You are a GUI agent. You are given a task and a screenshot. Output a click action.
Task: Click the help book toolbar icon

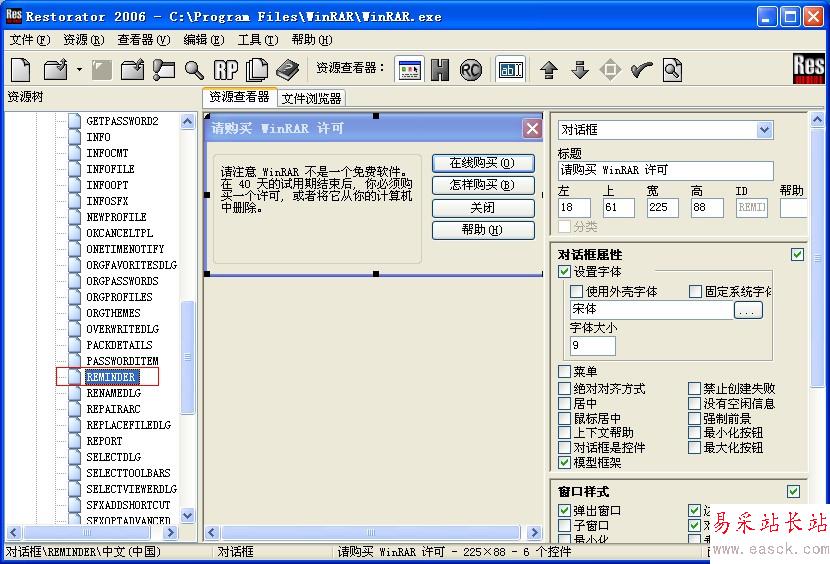[x=287, y=69]
